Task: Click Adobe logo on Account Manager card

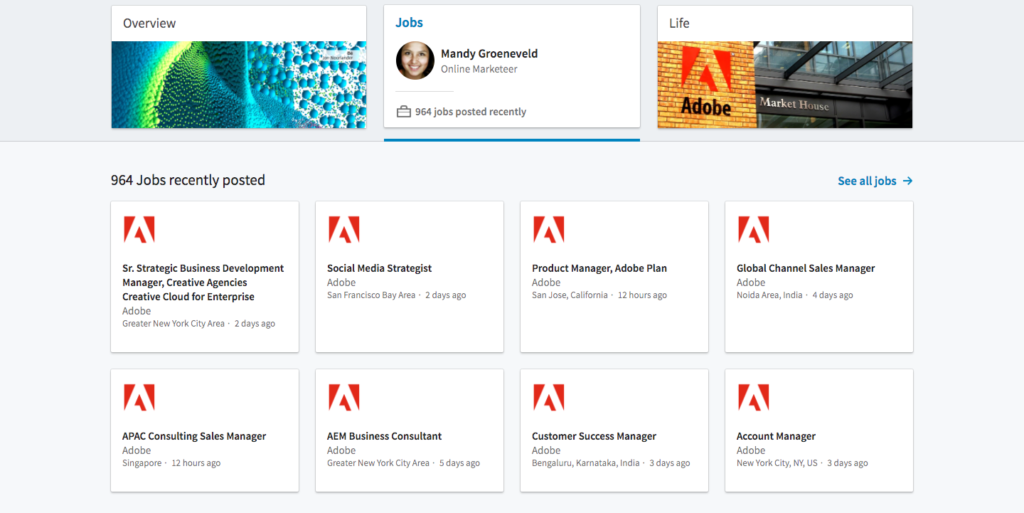Action: click(x=754, y=397)
